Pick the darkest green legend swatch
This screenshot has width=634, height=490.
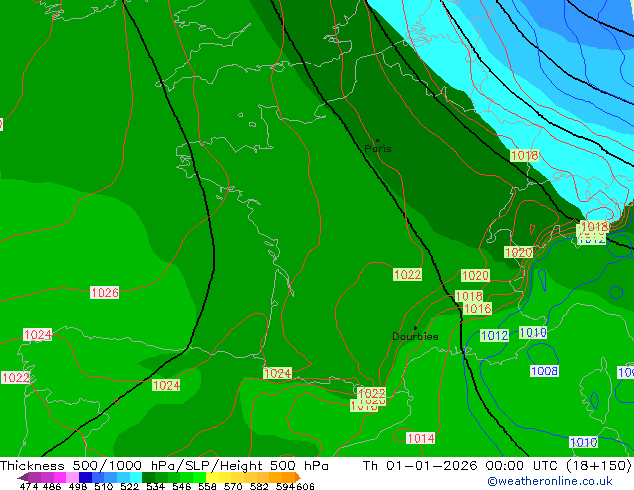[148, 477]
